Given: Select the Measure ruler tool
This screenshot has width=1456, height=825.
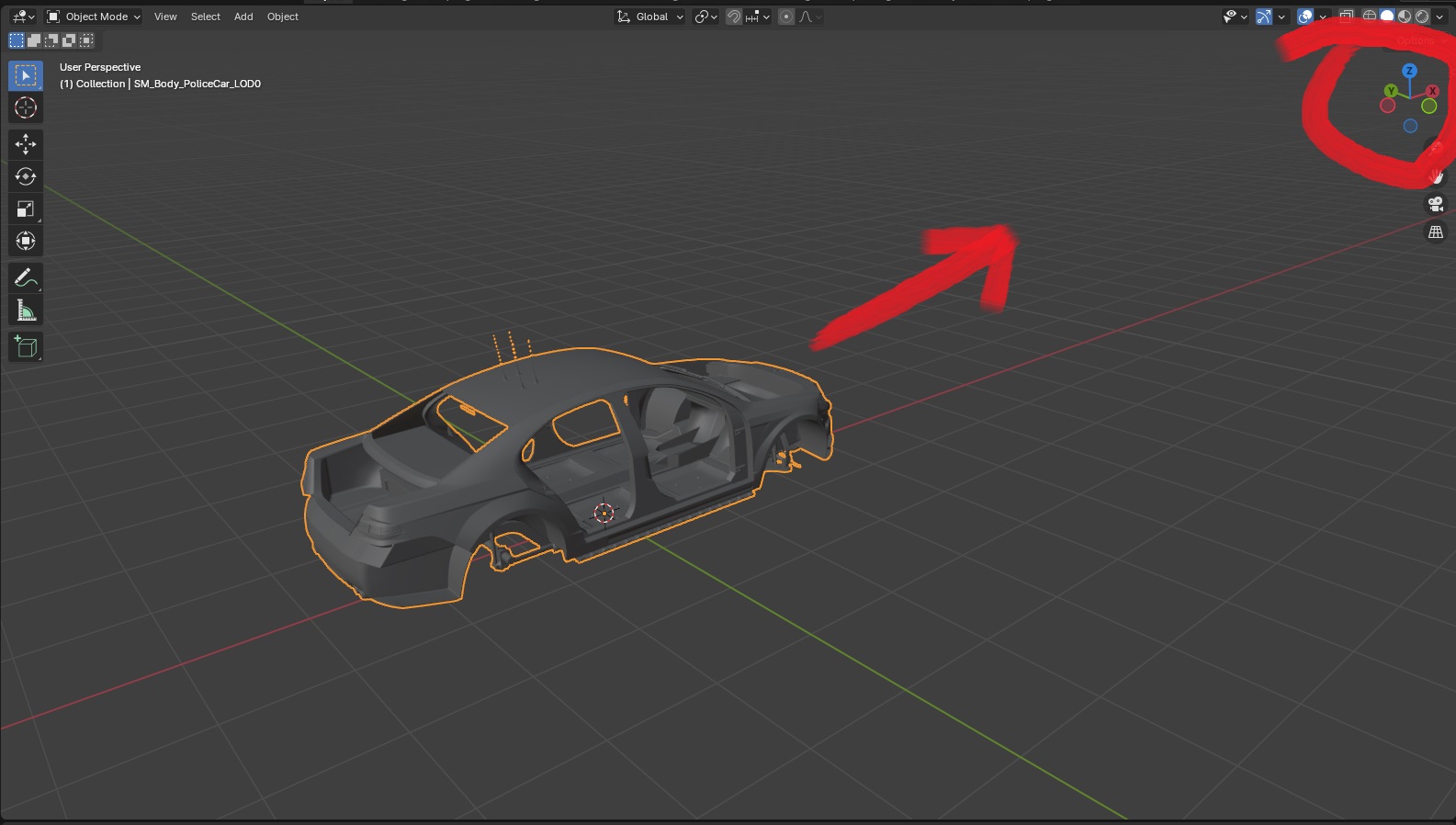Looking at the screenshot, I should point(26,311).
